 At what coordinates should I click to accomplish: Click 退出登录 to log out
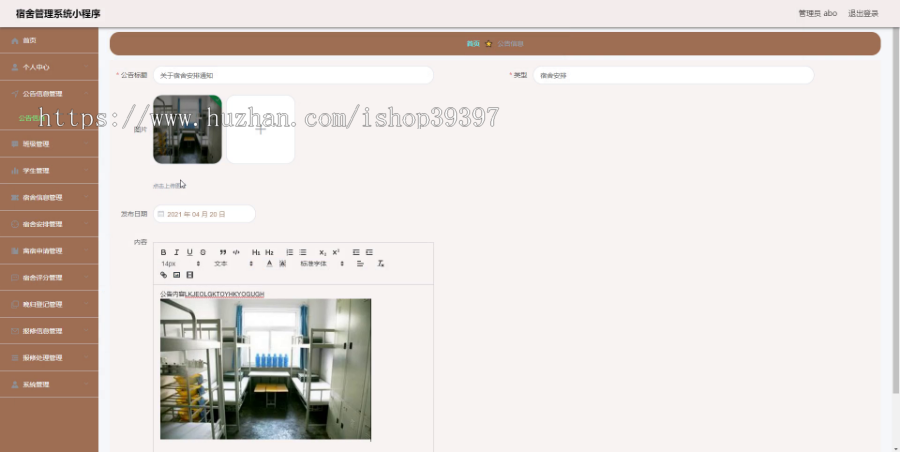point(863,13)
